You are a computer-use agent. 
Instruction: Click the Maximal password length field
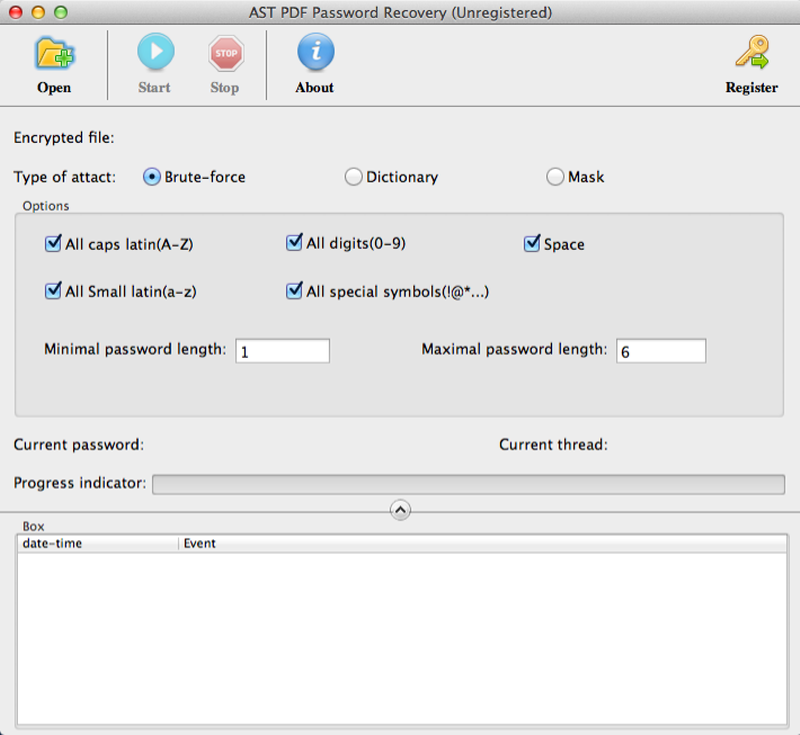coord(661,351)
